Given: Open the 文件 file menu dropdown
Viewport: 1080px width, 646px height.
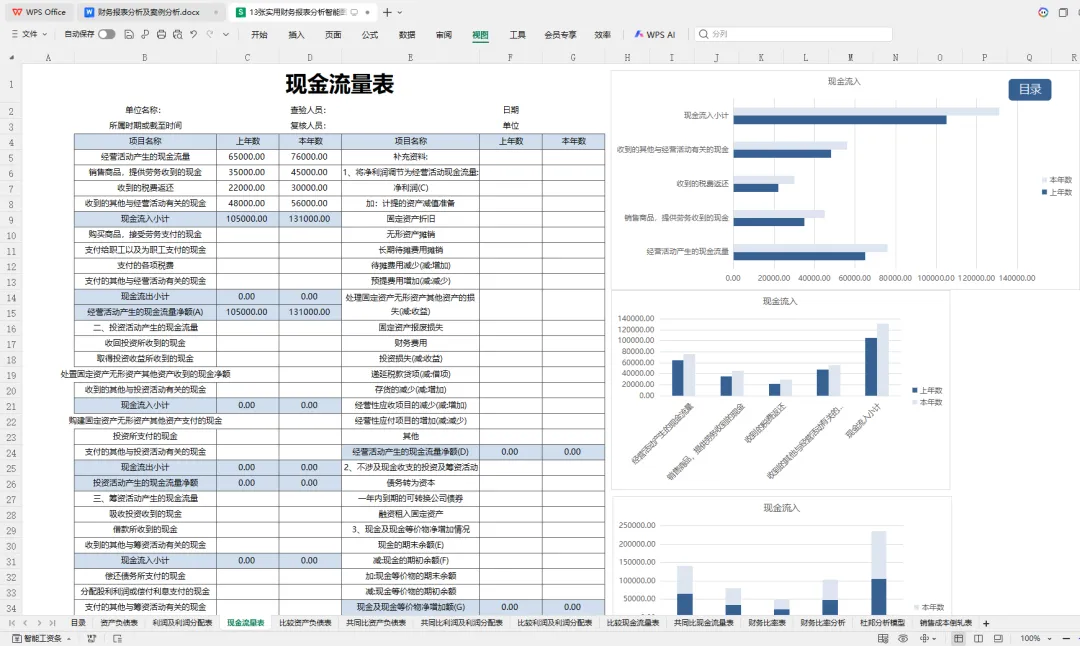Looking at the screenshot, I should pos(30,34).
